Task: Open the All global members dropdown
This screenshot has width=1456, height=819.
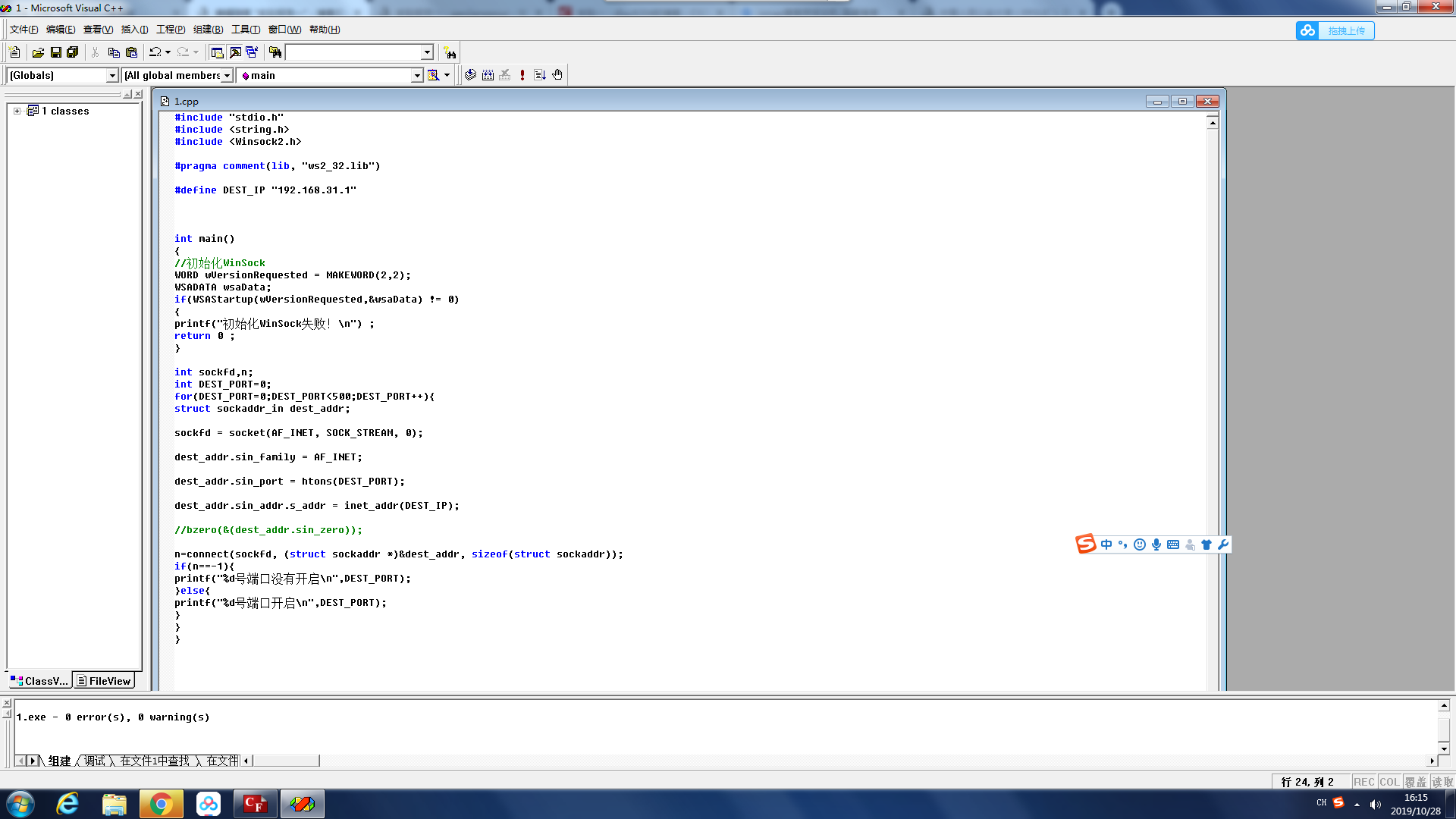Action: 227,75
